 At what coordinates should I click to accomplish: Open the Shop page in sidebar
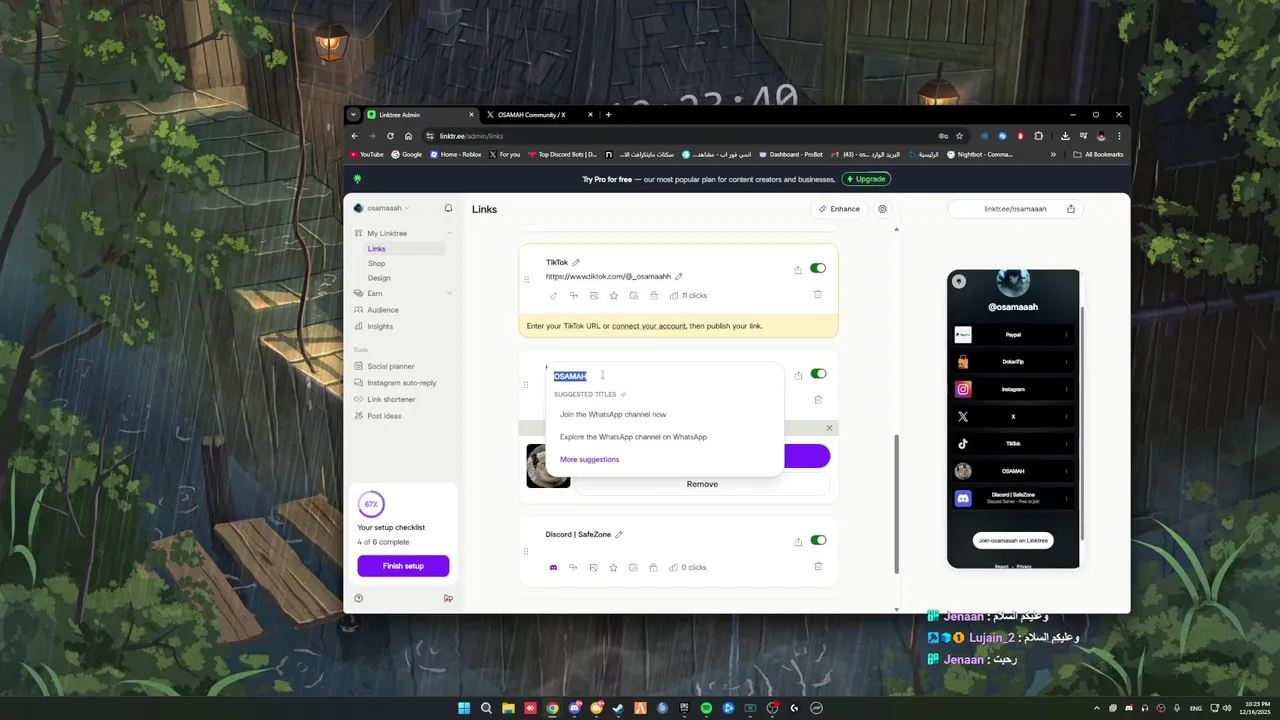pos(376,263)
